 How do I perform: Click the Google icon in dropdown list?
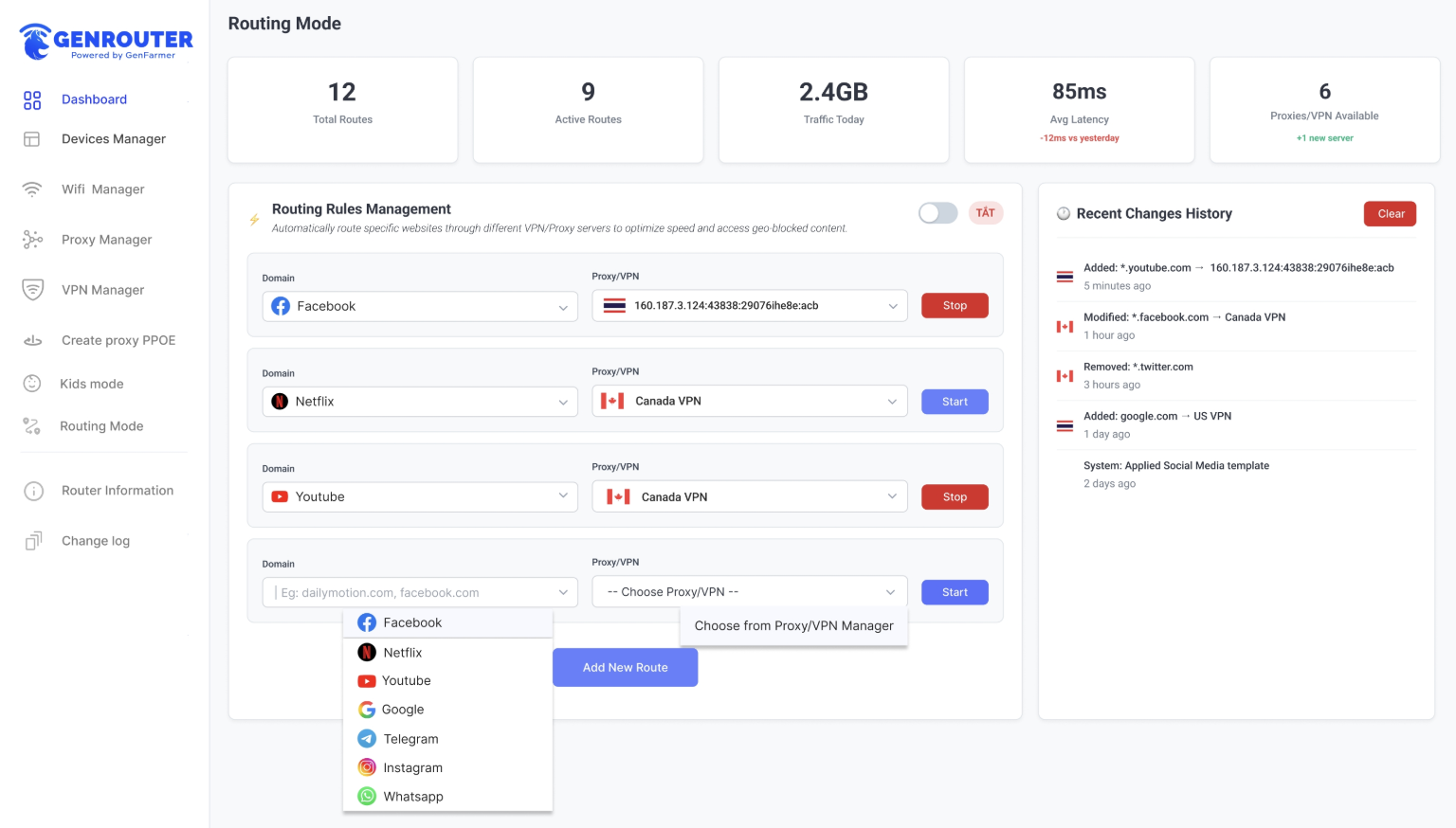click(x=367, y=710)
